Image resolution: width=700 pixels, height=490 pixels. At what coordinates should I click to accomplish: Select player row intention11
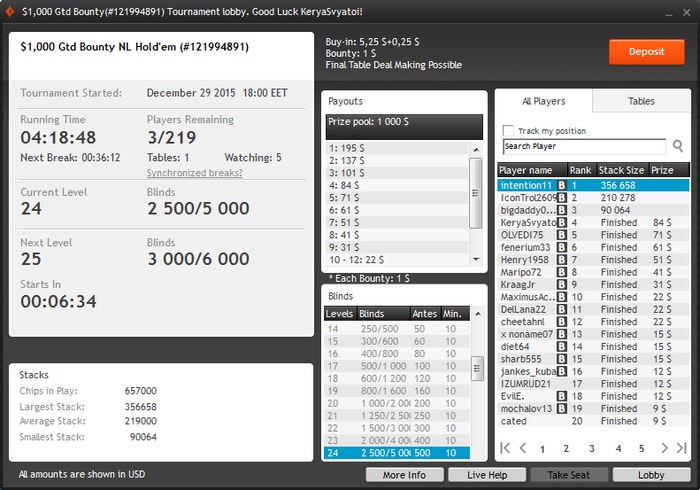pos(593,185)
